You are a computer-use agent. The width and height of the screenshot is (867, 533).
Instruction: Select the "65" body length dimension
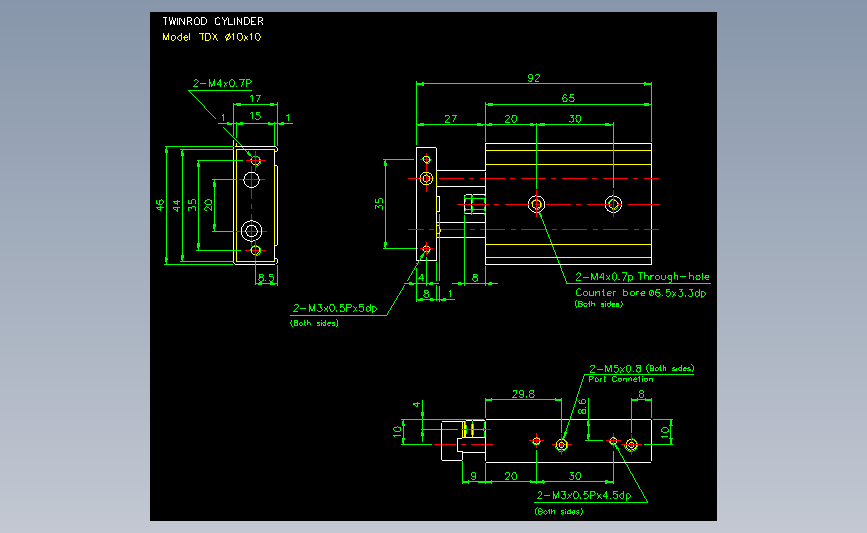coord(568,98)
